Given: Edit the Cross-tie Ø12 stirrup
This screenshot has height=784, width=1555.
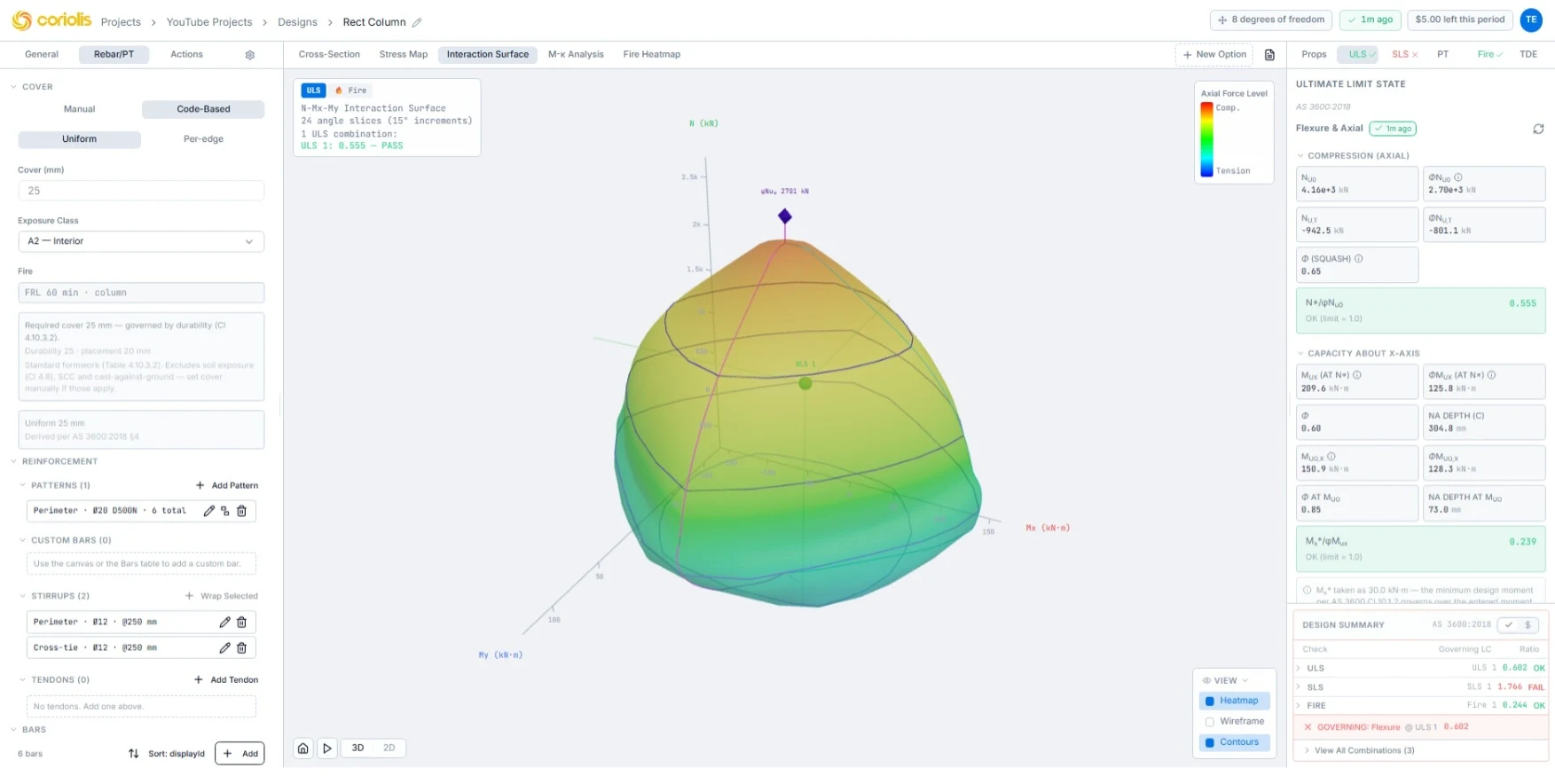Looking at the screenshot, I should 225,648.
